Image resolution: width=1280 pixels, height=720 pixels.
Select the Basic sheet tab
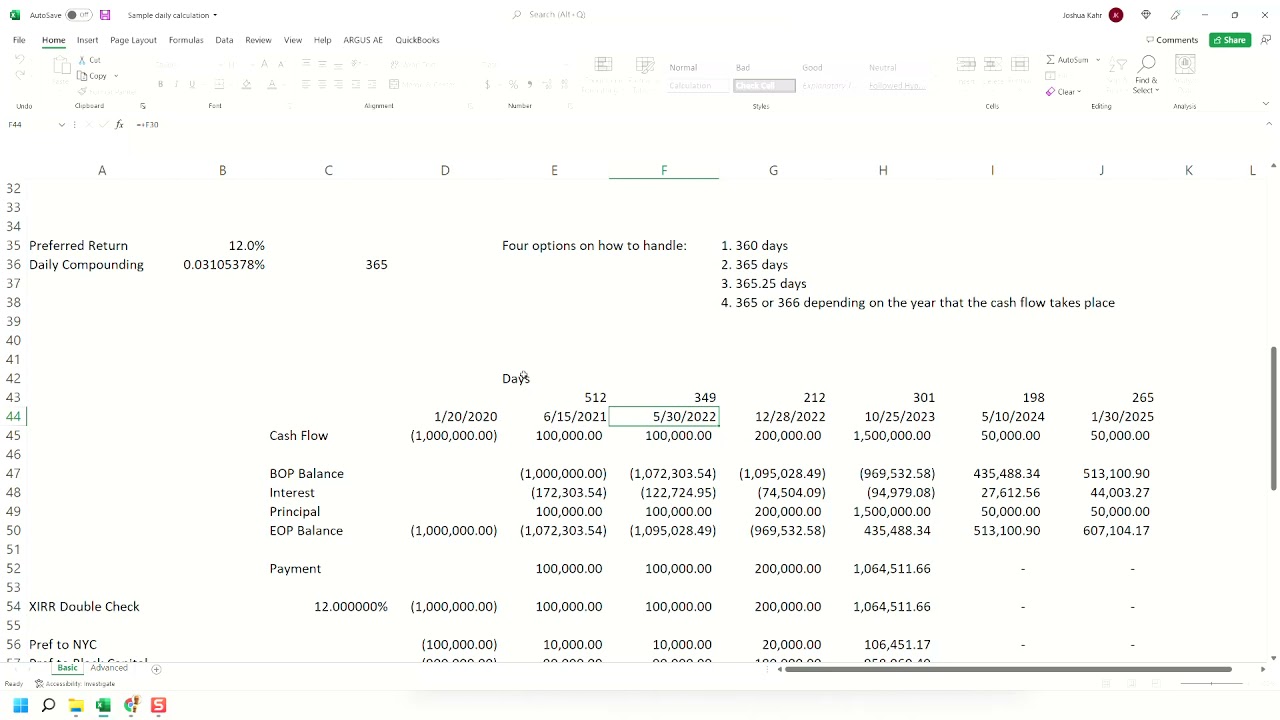pyautogui.click(x=67, y=668)
